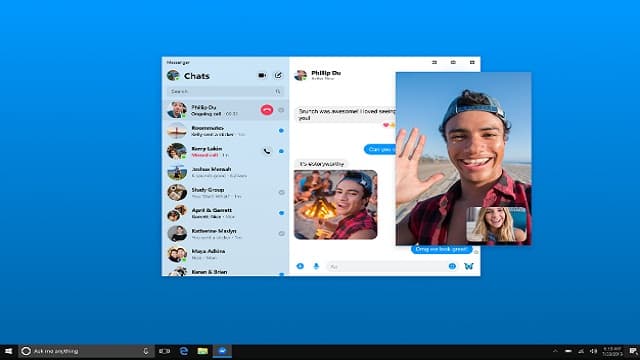Screen dimensions: 640x360
Task: Open the Maya conversation row
Action: click(x=225, y=254)
